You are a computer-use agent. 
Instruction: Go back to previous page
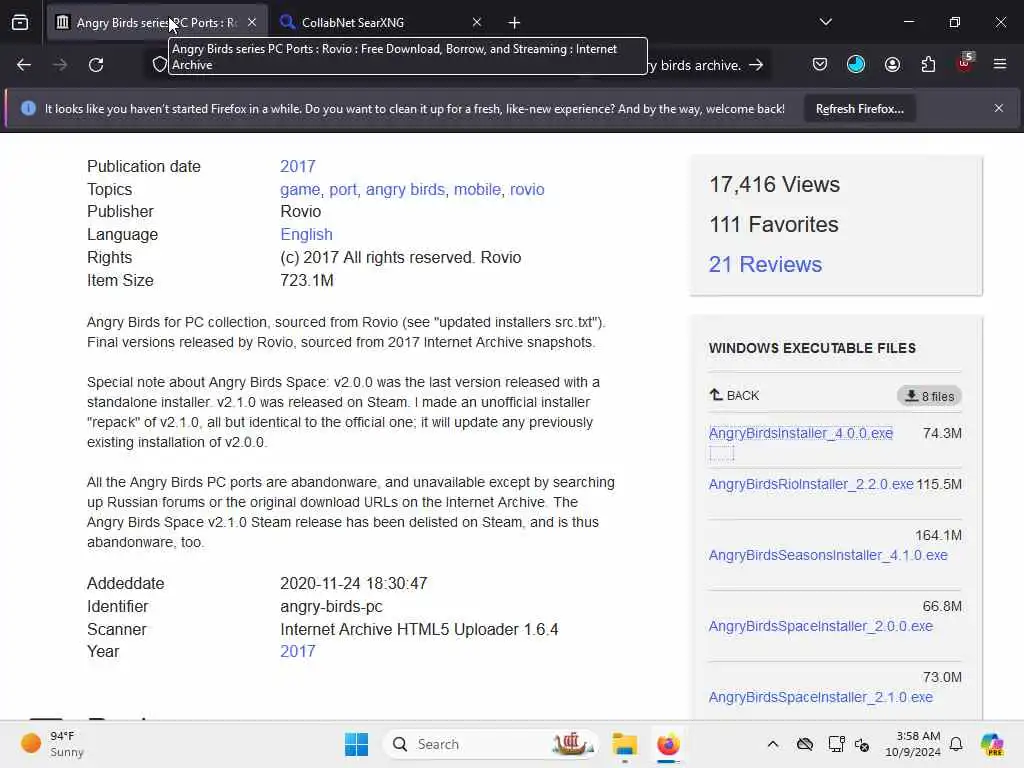[24, 65]
